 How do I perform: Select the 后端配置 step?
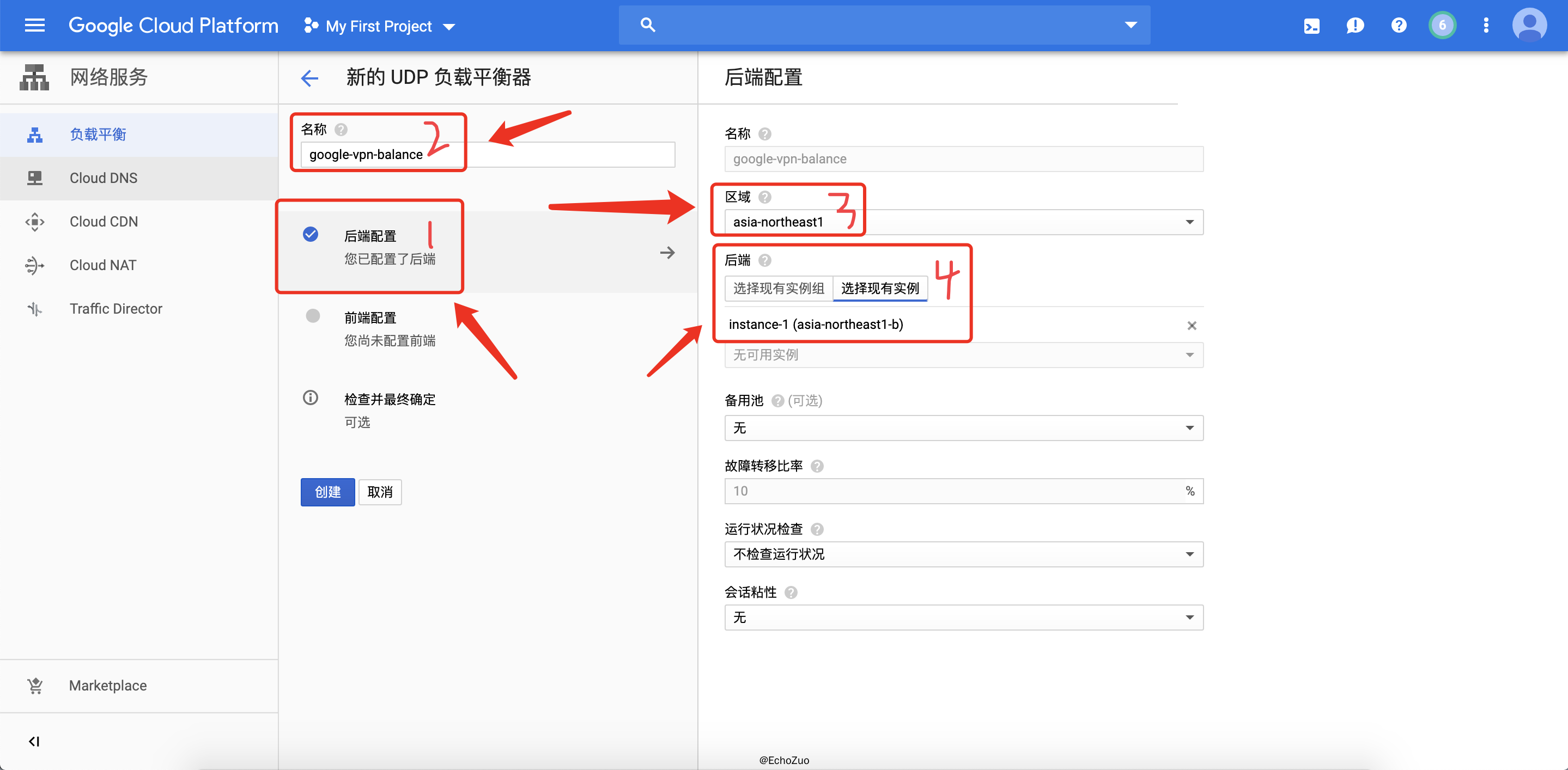[x=487, y=252]
